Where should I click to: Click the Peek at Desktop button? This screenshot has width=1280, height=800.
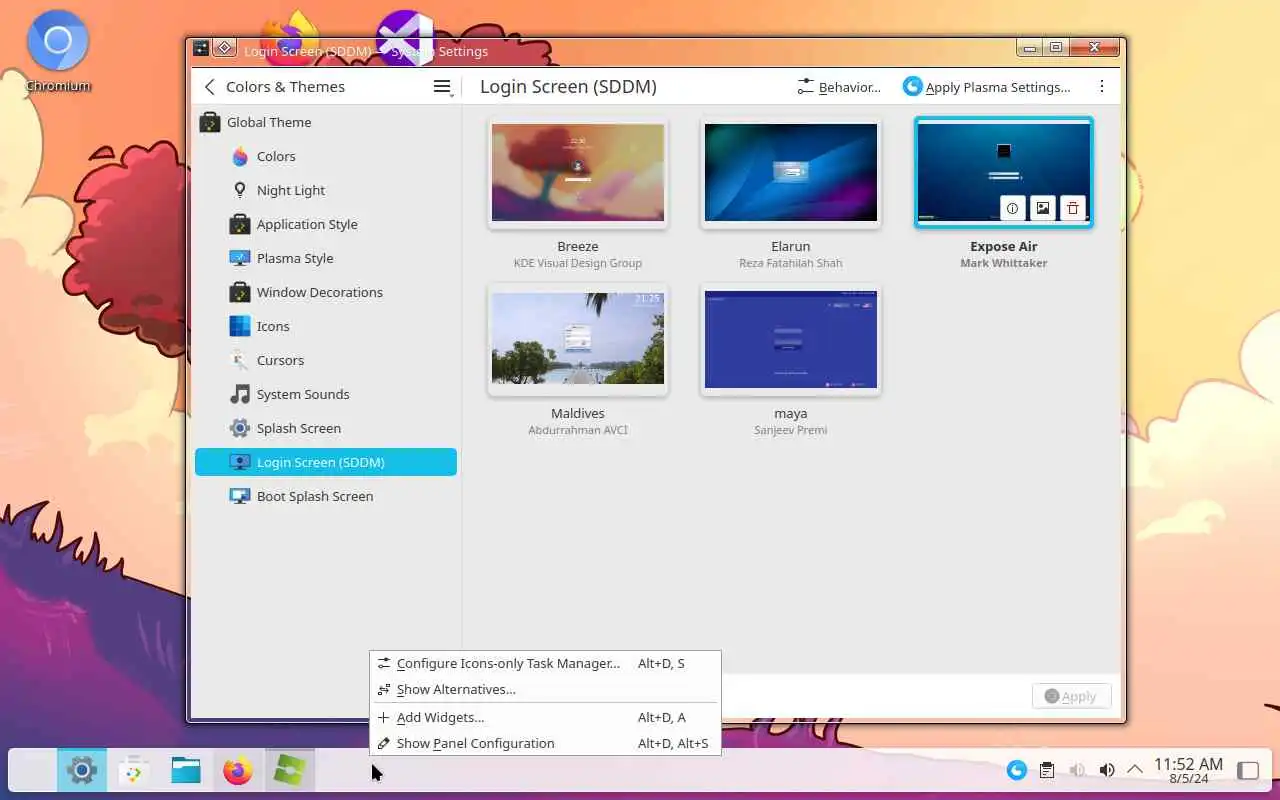click(1248, 770)
